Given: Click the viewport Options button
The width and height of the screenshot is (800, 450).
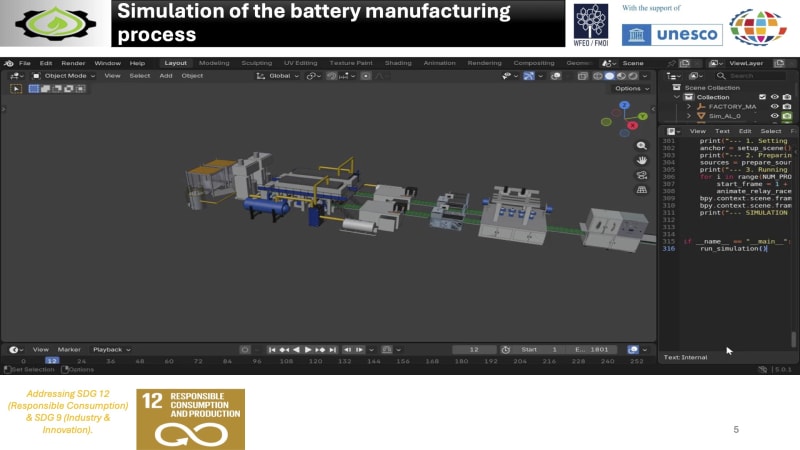Looking at the screenshot, I should coord(632,88).
